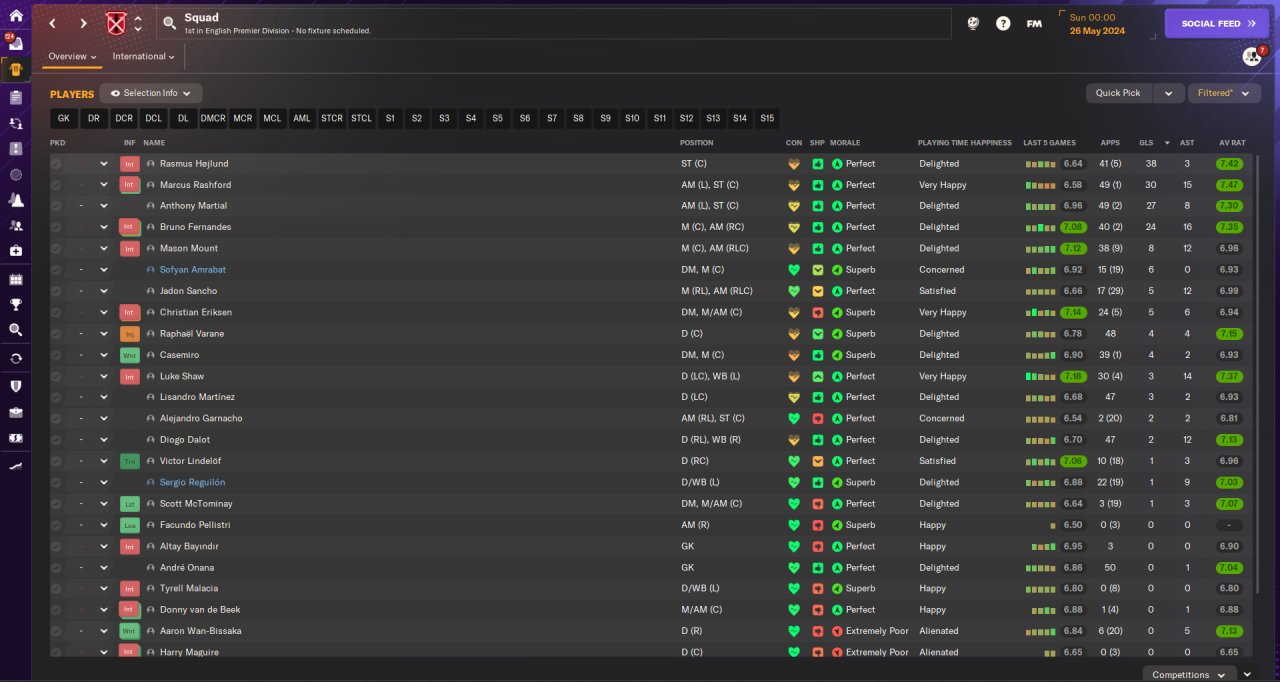Click Victor Lindelöf's Trn status badge

[129, 461]
